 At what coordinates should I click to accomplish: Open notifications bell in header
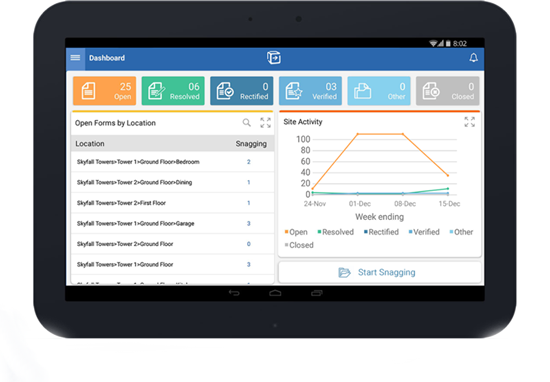pos(474,58)
